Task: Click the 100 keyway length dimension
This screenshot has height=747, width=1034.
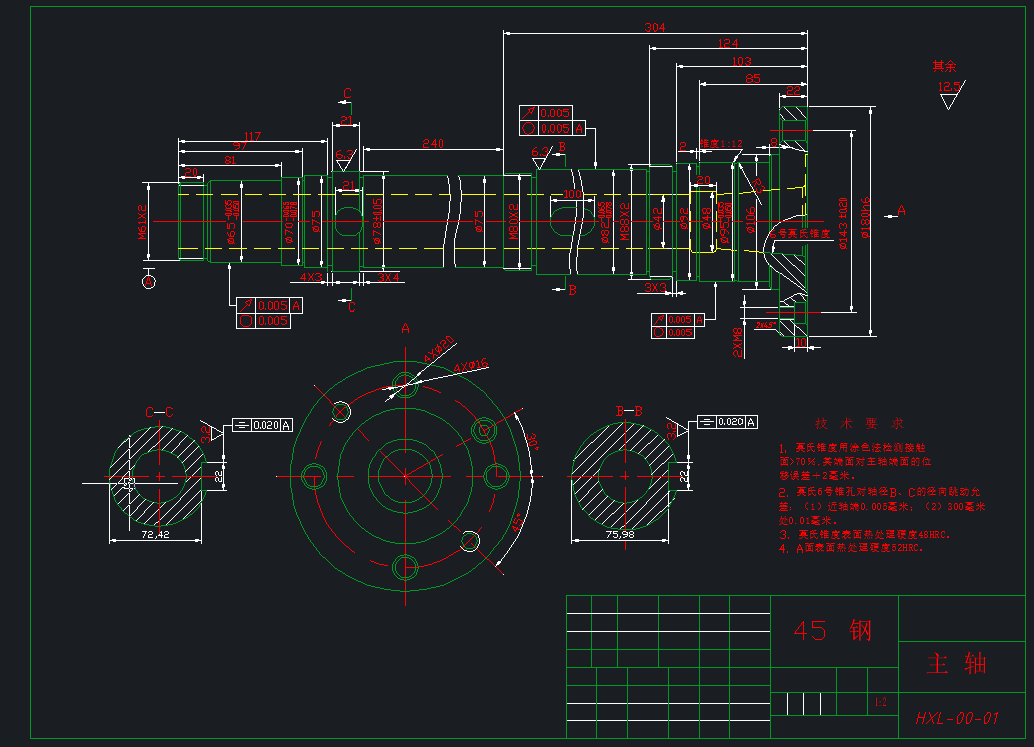Action: [572, 194]
